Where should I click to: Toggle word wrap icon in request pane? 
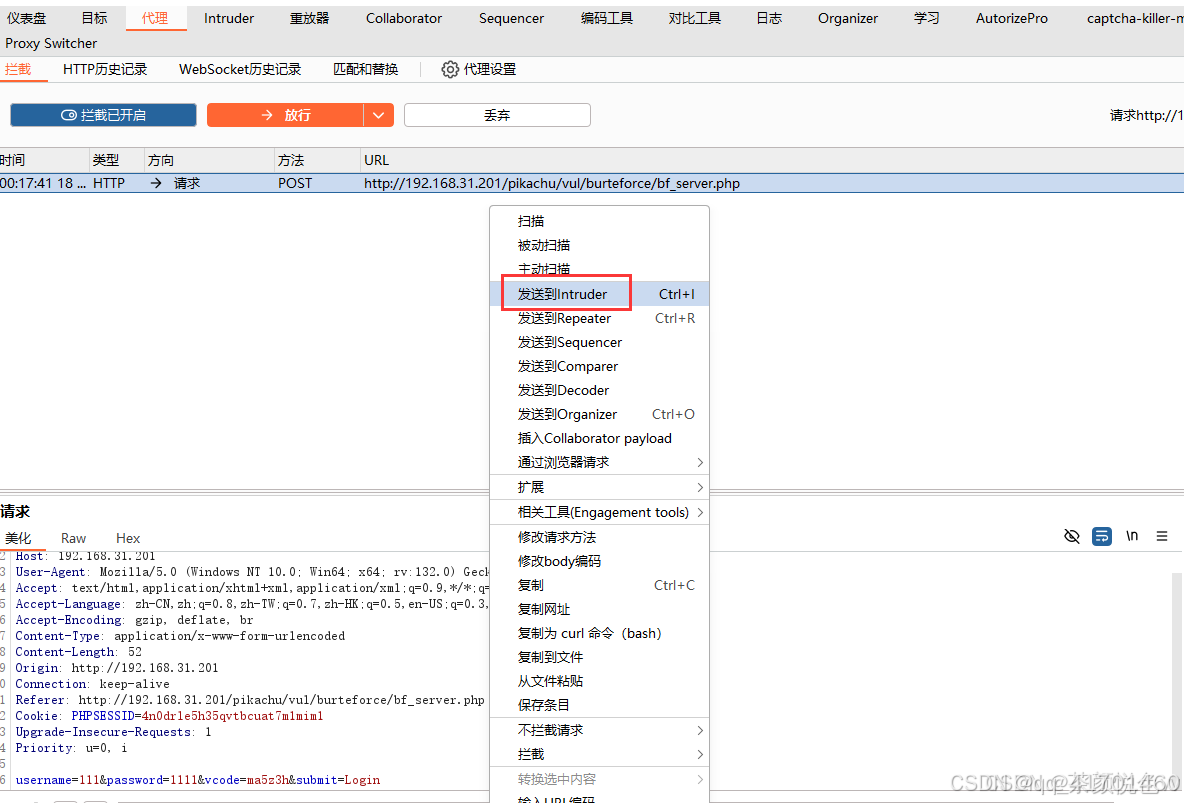pyautogui.click(x=1102, y=536)
